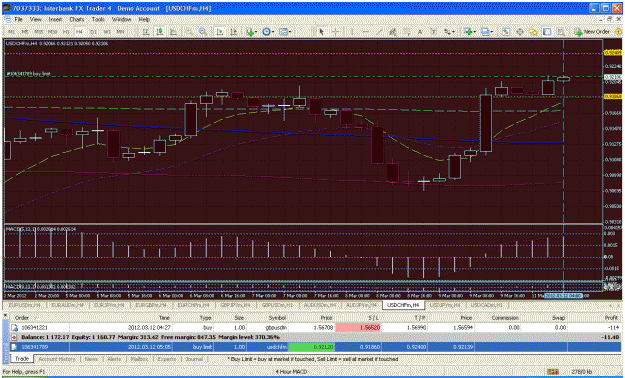The width and height of the screenshot is (625, 378).
Task: Open the EURUSDm,H4 chart tab
Action: click(x=25, y=305)
